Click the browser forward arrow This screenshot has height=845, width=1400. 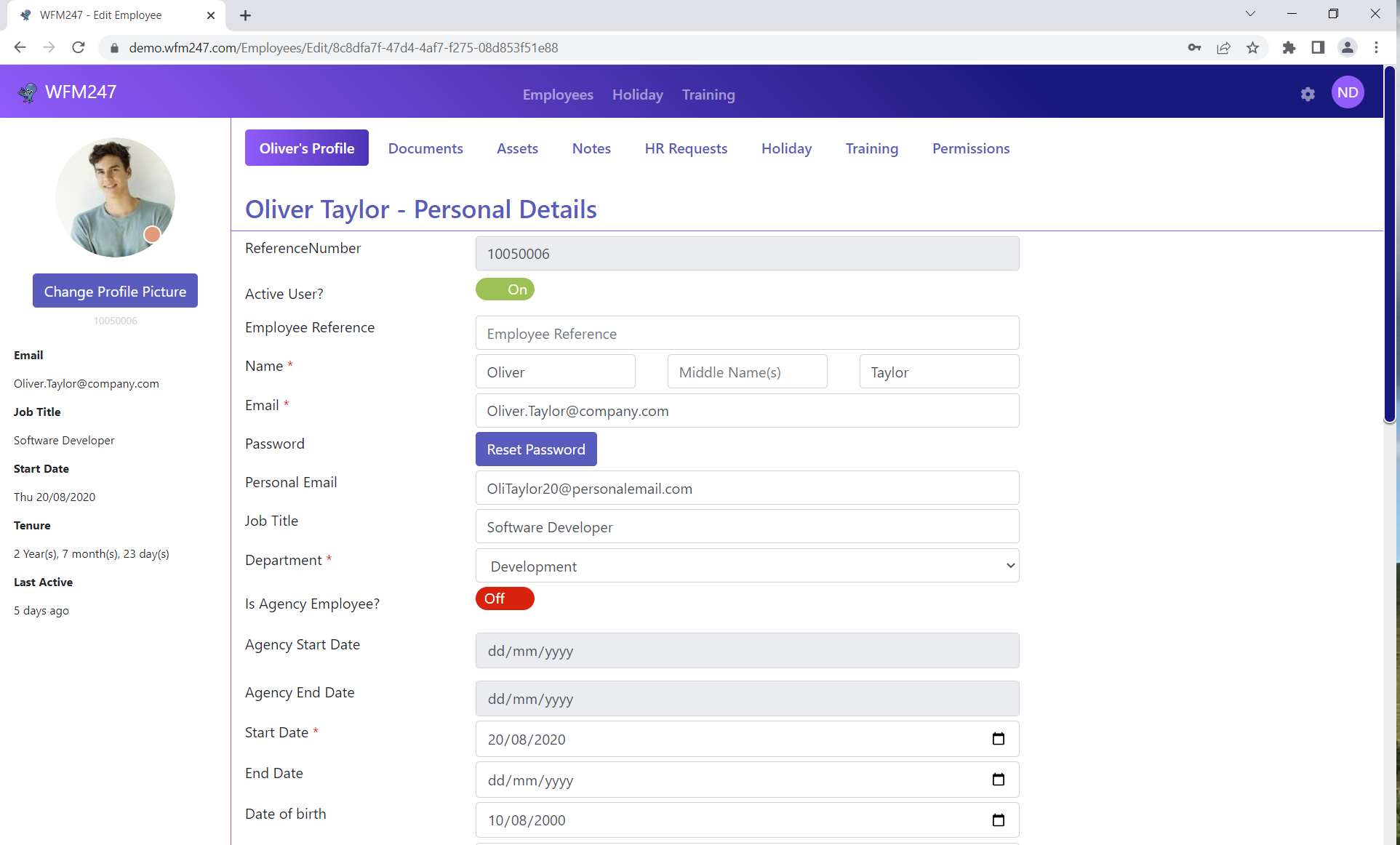point(49,47)
